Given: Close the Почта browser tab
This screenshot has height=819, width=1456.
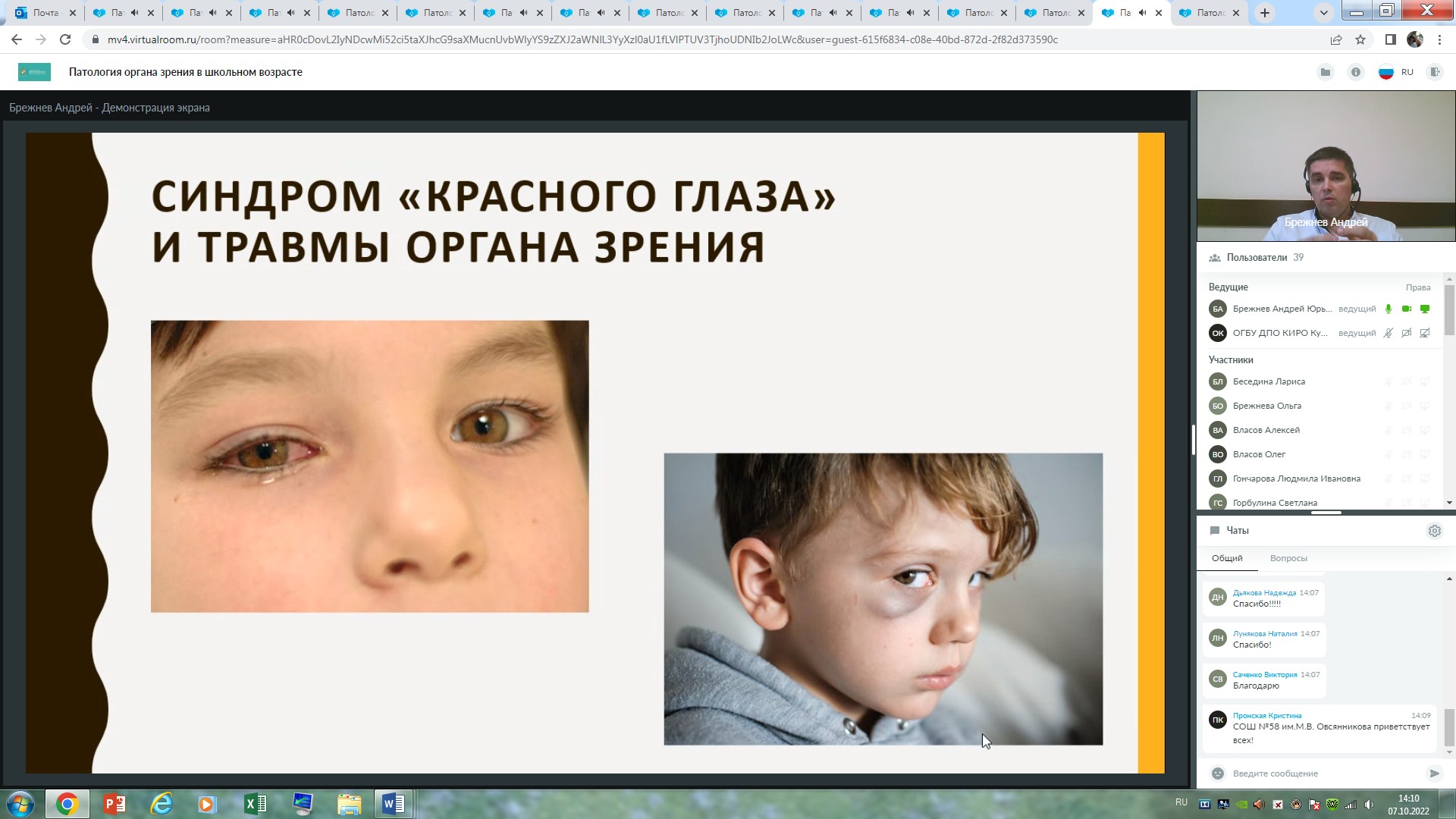Looking at the screenshot, I should pyautogui.click(x=73, y=13).
